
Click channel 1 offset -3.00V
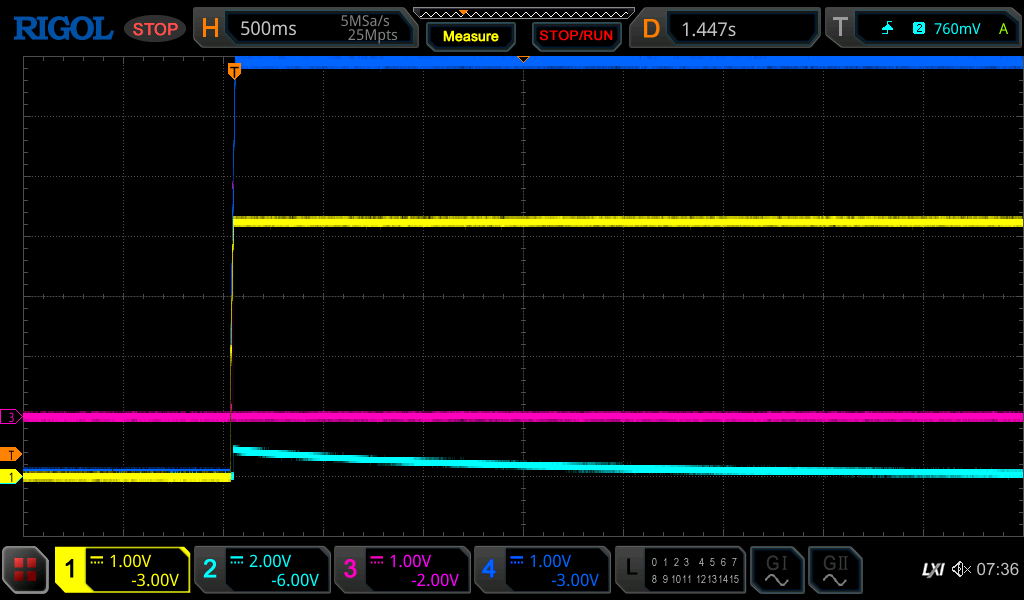coord(155,580)
